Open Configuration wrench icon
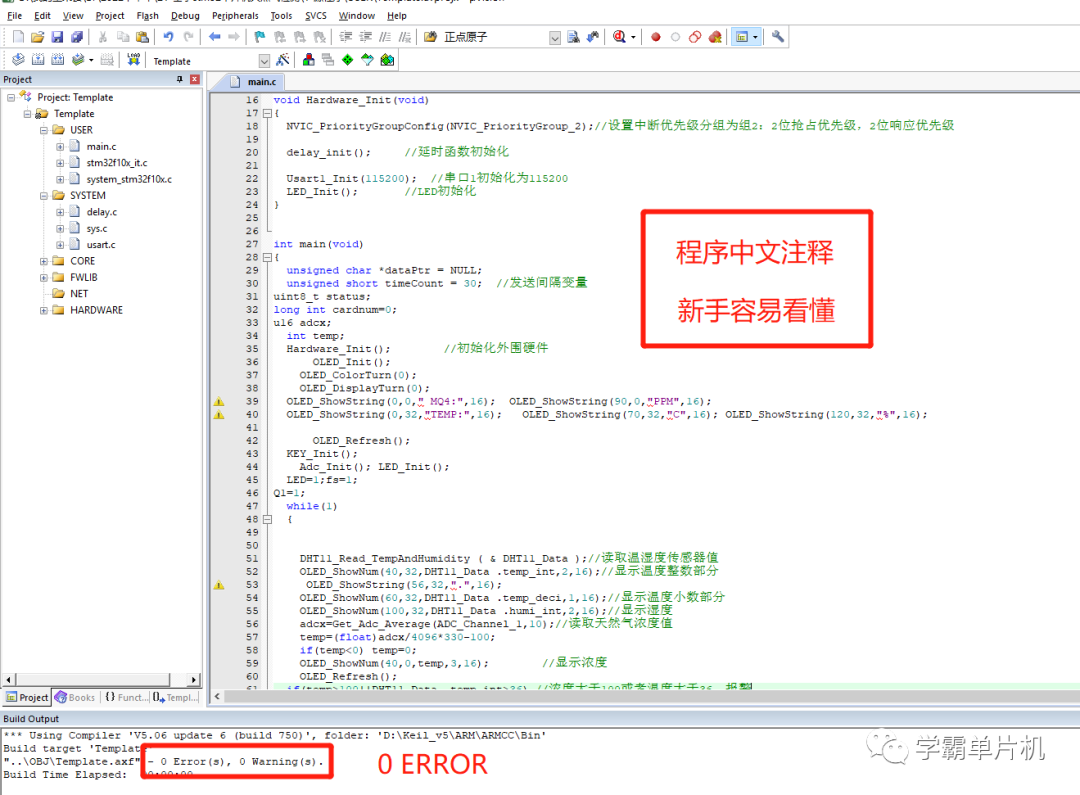This screenshot has width=1080, height=795. (778, 37)
